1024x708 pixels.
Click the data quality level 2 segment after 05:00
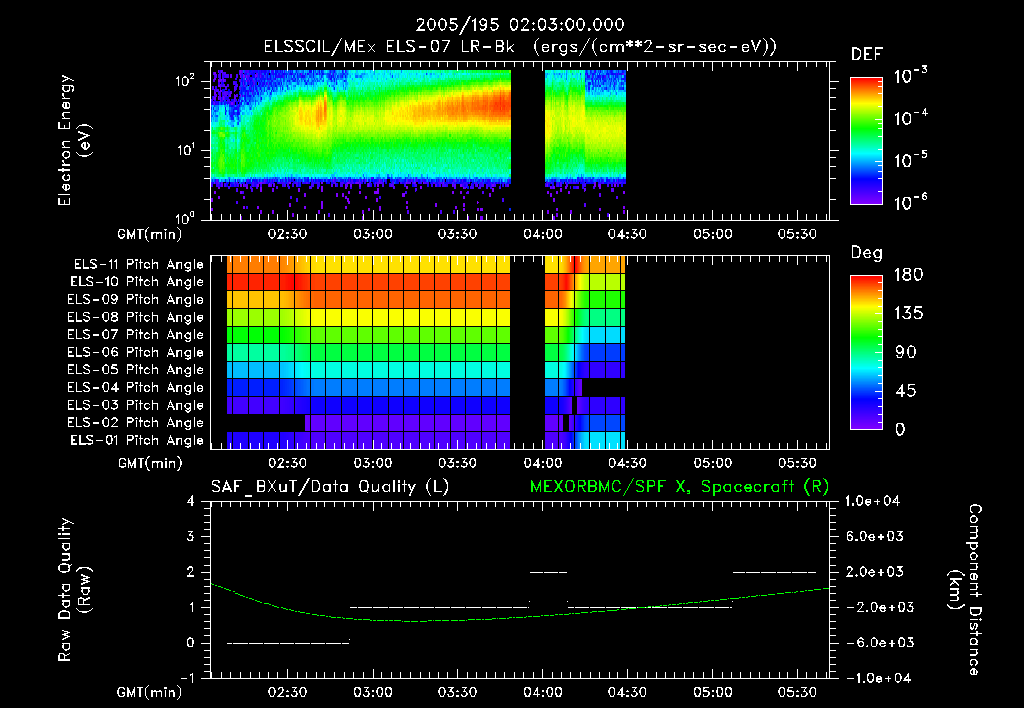coord(774,572)
